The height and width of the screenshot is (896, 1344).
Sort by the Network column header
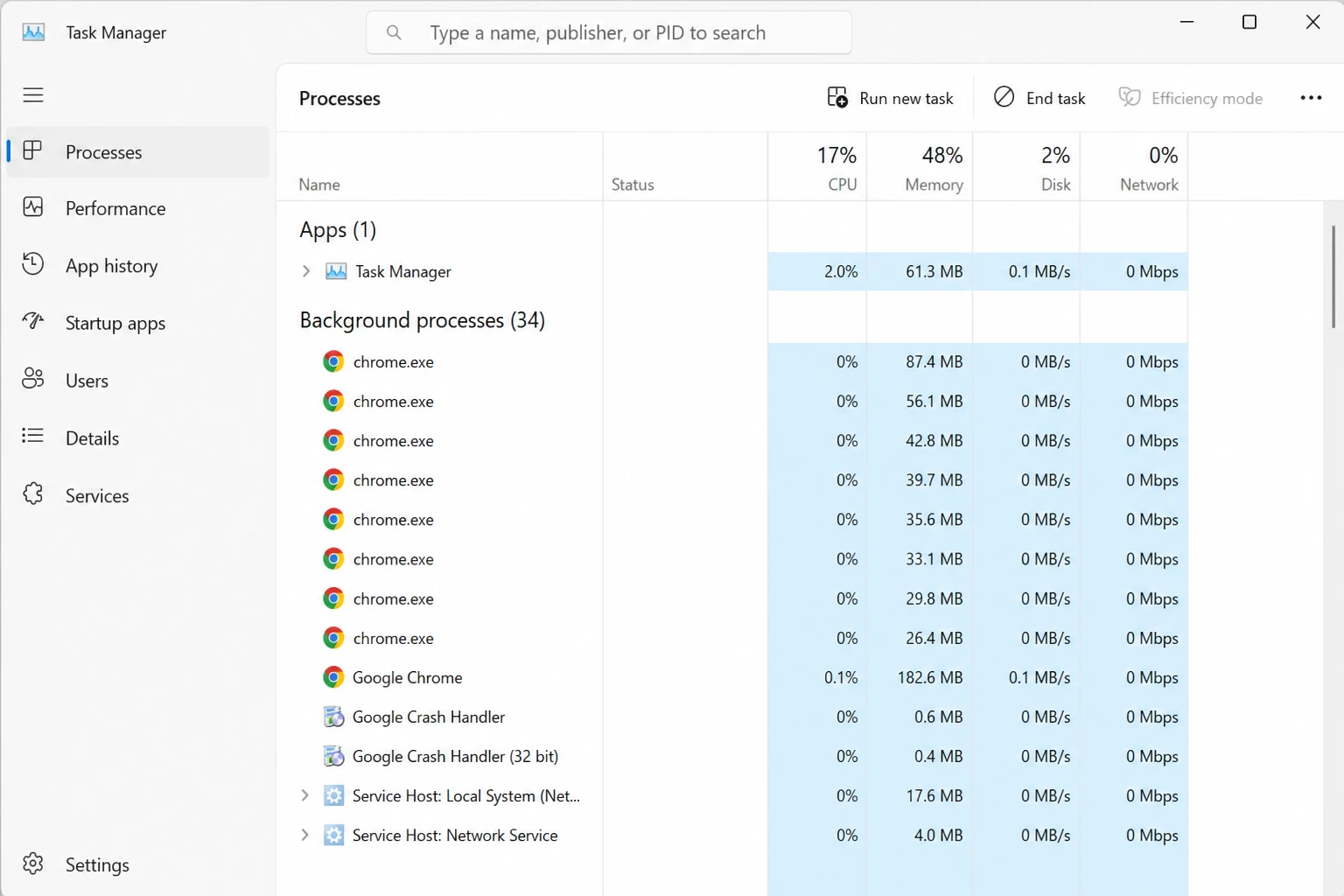[x=1134, y=167]
